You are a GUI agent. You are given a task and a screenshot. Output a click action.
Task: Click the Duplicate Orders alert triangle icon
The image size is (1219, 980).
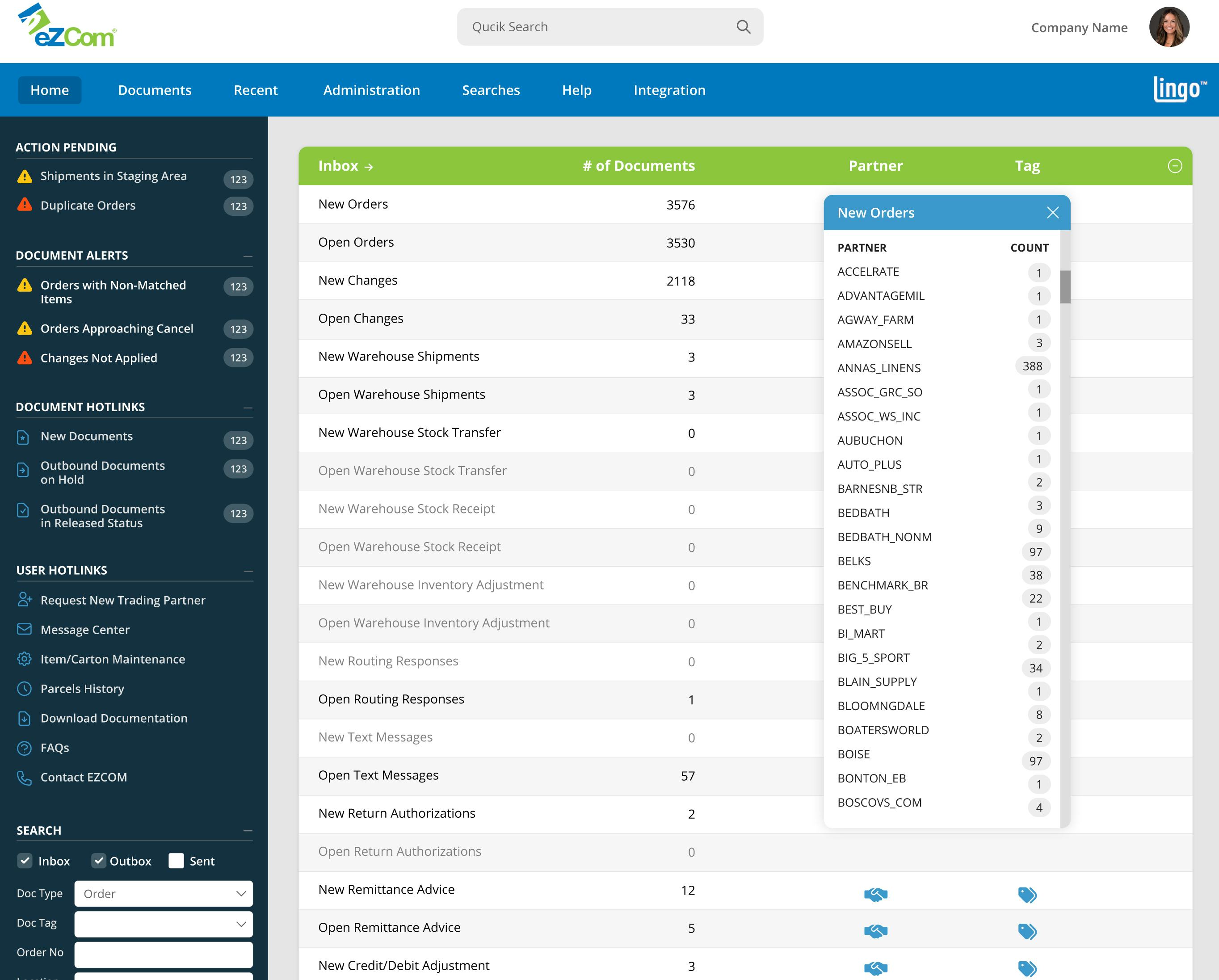point(24,205)
